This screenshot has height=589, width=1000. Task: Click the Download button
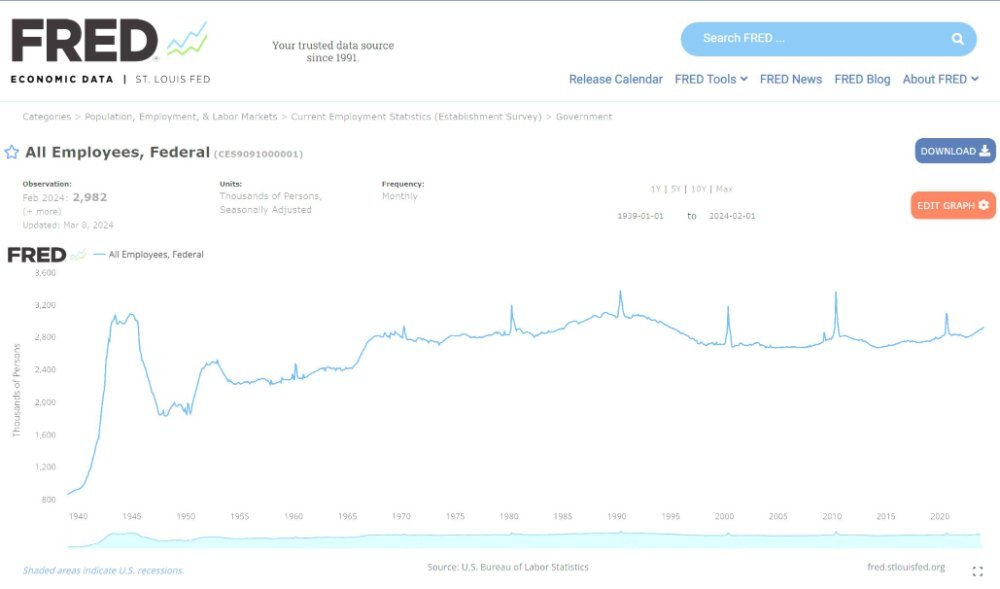tap(955, 151)
